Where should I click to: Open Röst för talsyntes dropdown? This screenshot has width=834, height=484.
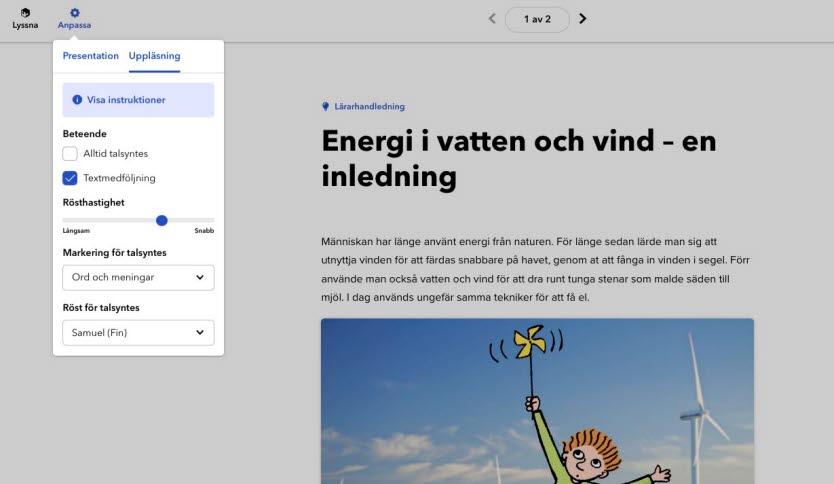[138, 333]
